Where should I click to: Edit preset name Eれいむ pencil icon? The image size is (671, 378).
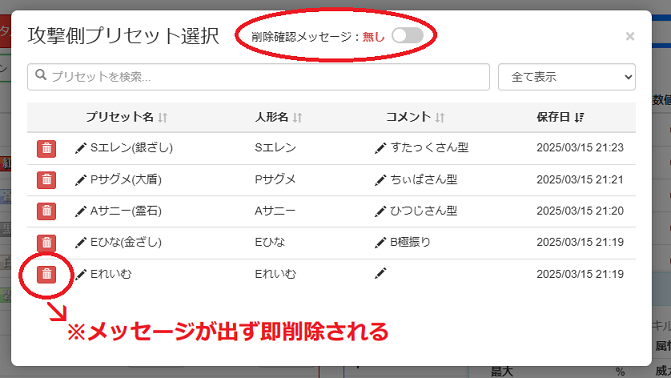80,274
